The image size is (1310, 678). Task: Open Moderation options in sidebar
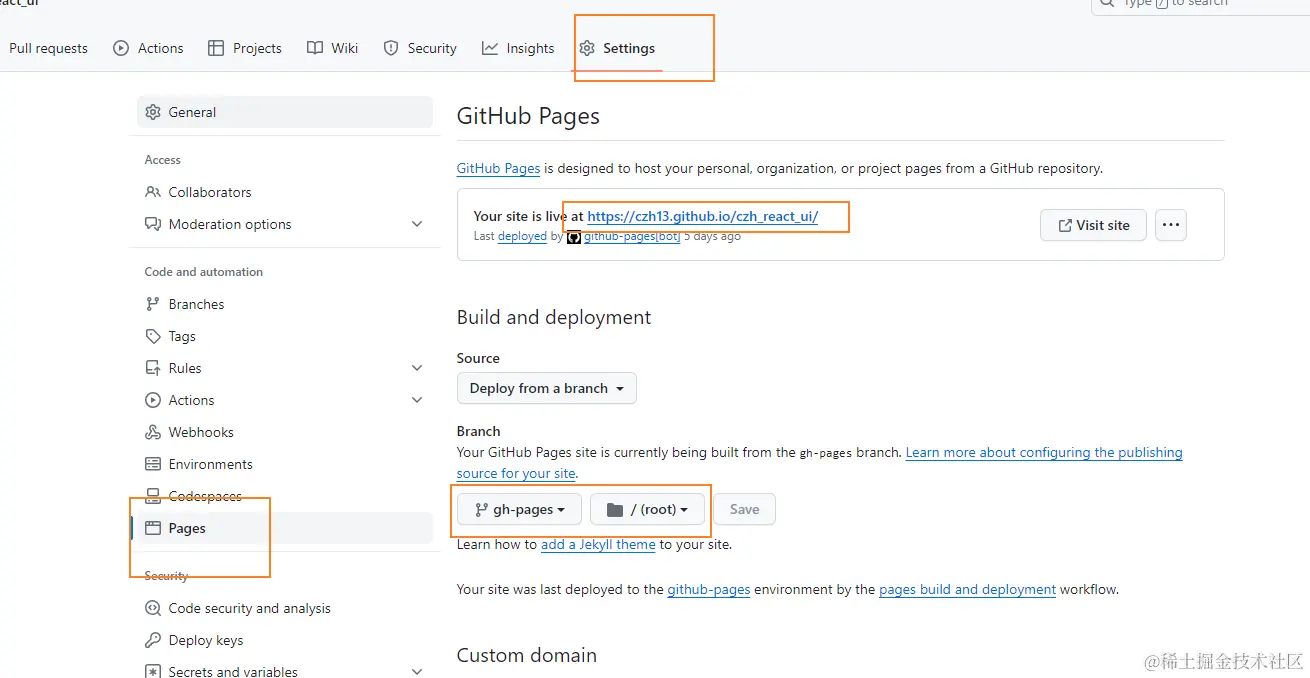tap(285, 224)
